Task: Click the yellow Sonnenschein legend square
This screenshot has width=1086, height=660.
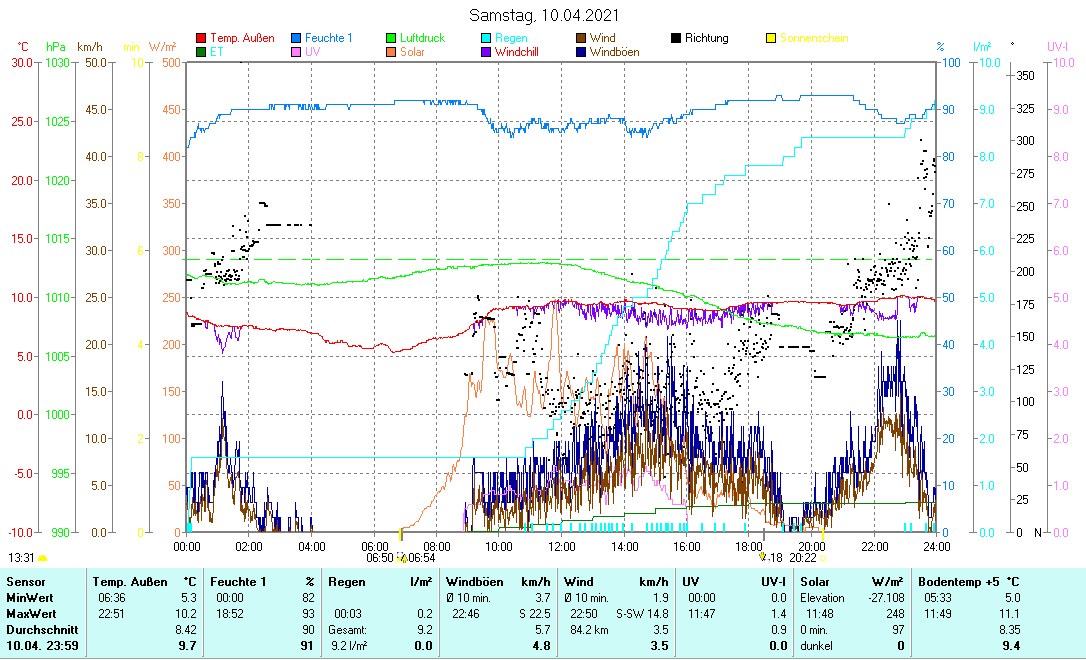Action: point(771,39)
